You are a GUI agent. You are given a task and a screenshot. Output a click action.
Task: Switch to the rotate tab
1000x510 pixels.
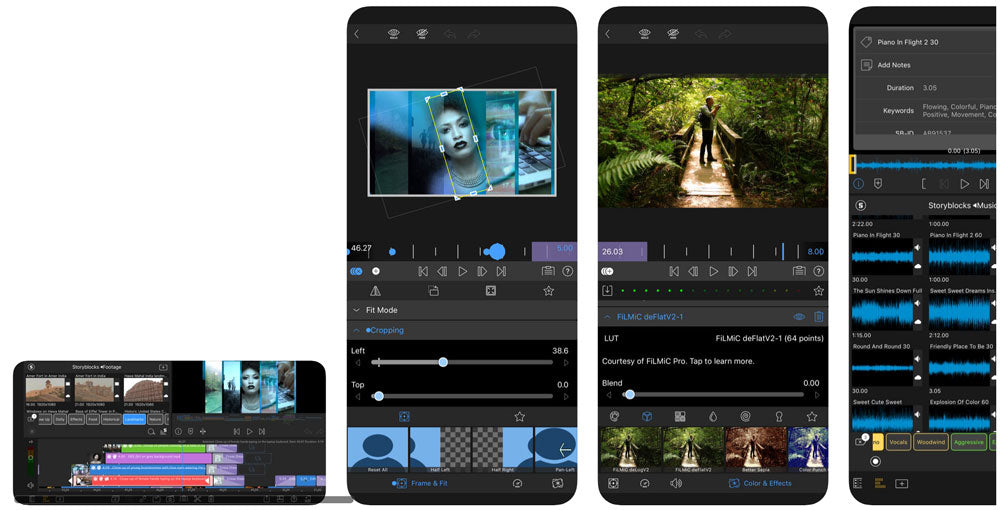pos(433,291)
